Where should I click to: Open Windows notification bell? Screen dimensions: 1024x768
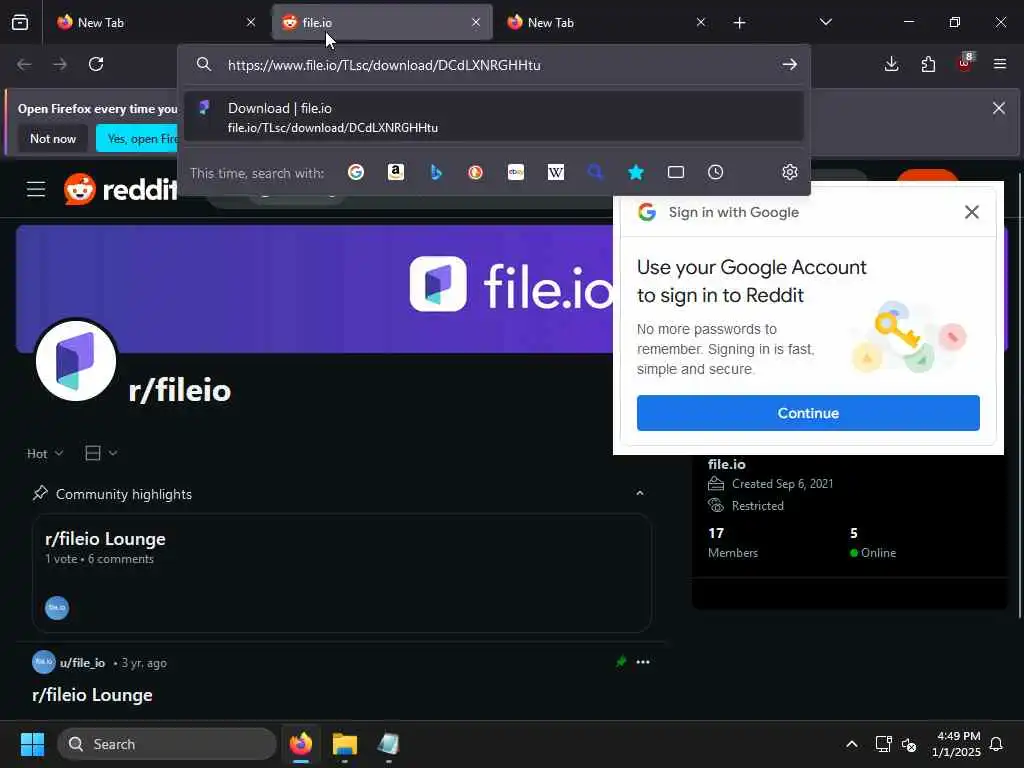tap(996, 744)
